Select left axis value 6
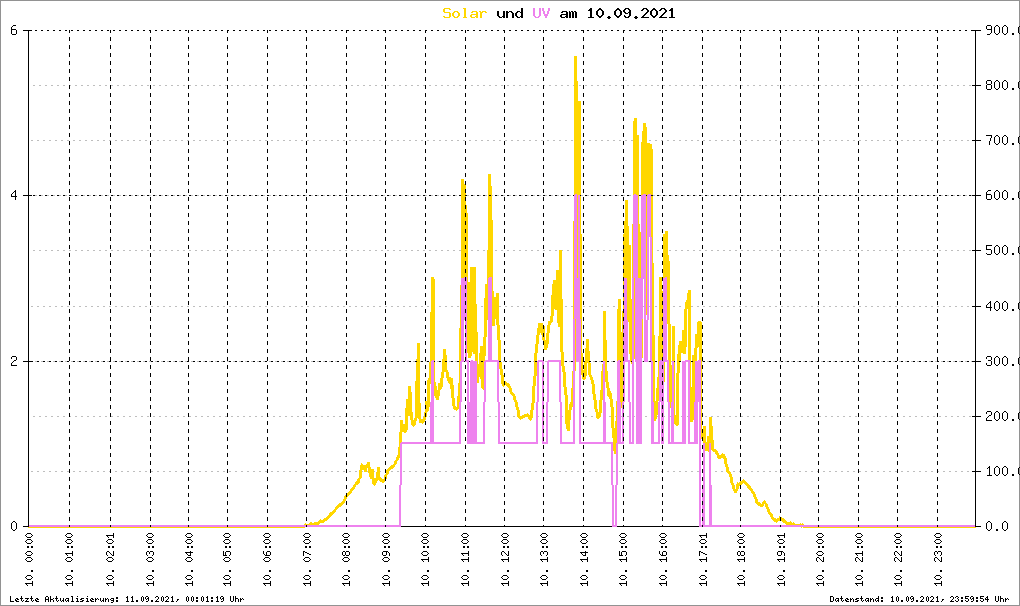 point(14,31)
